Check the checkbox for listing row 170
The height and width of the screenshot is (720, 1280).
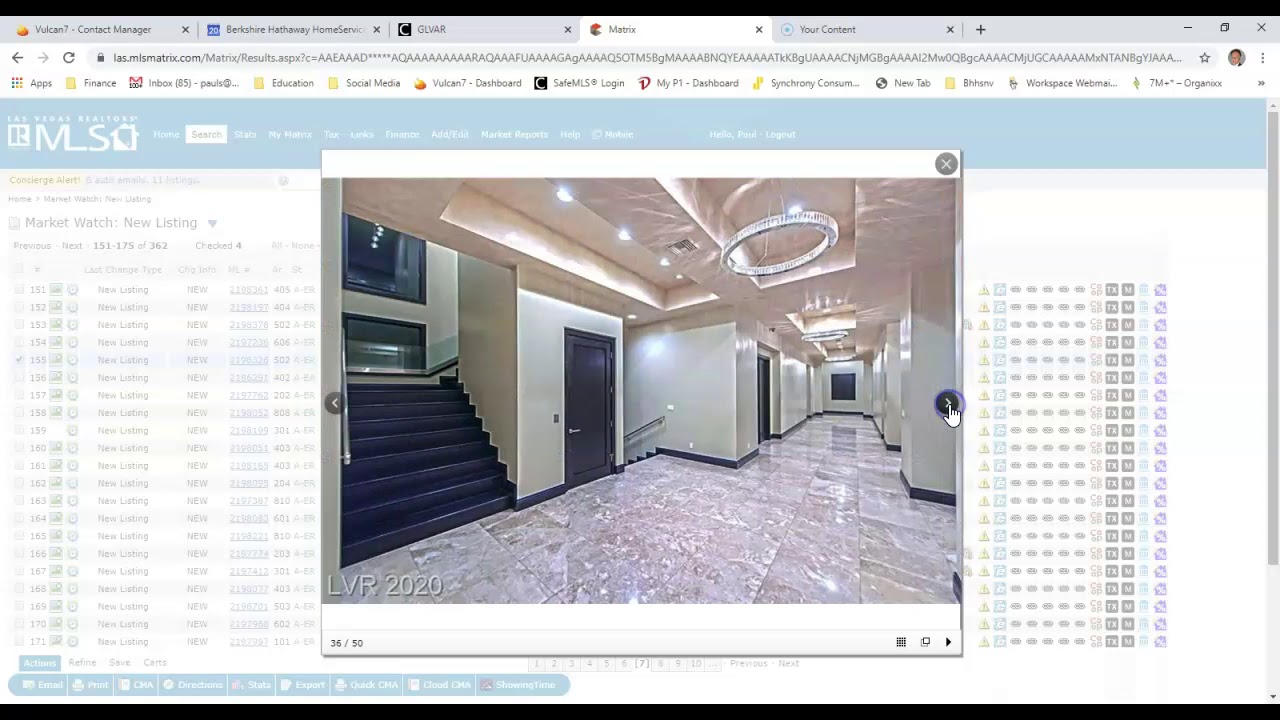coord(18,624)
